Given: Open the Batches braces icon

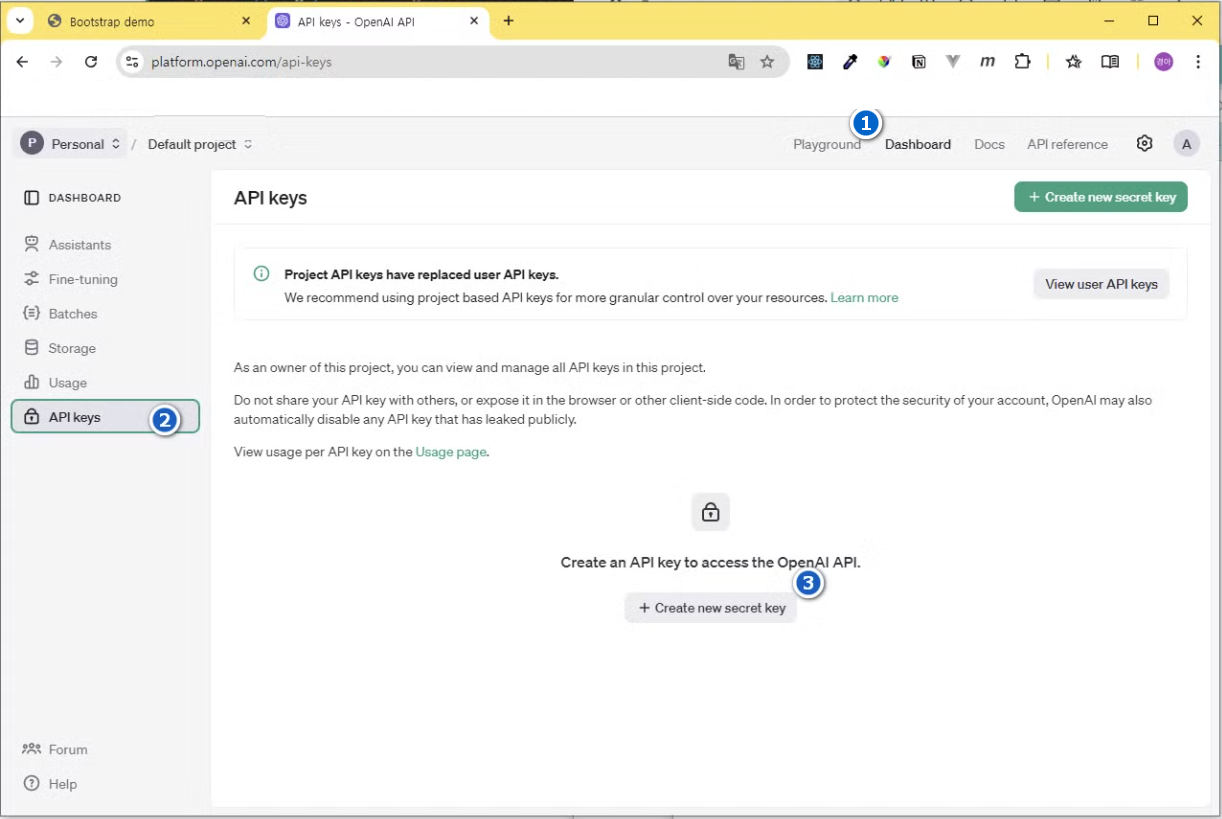Looking at the screenshot, I should point(31,313).
